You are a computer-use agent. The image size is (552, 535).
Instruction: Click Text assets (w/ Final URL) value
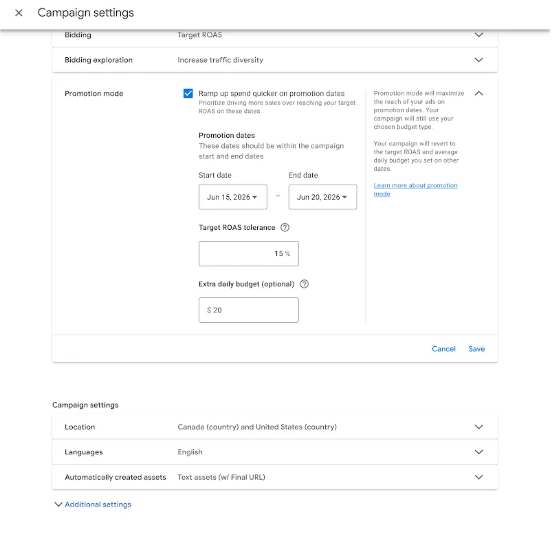tap(221, 477)
